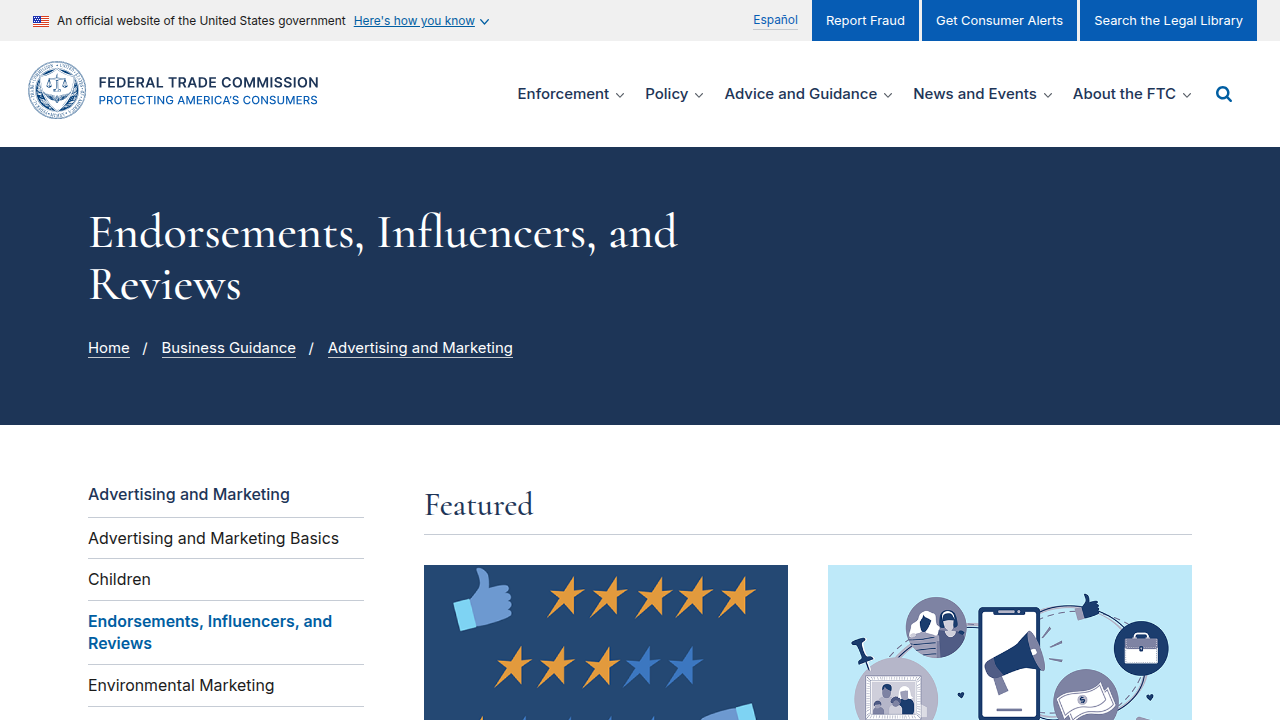This screenshot has width=1280, height=720.
Task: Open the search magnifier icon
Action: click(x=1224, y=94)
